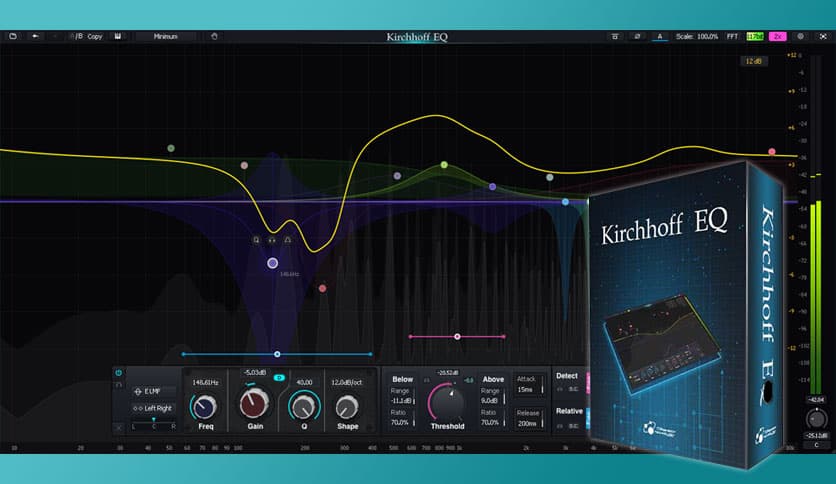Viewport: 836px width, 484px height.
Task: Click the Shape knob
Action: 347,408
